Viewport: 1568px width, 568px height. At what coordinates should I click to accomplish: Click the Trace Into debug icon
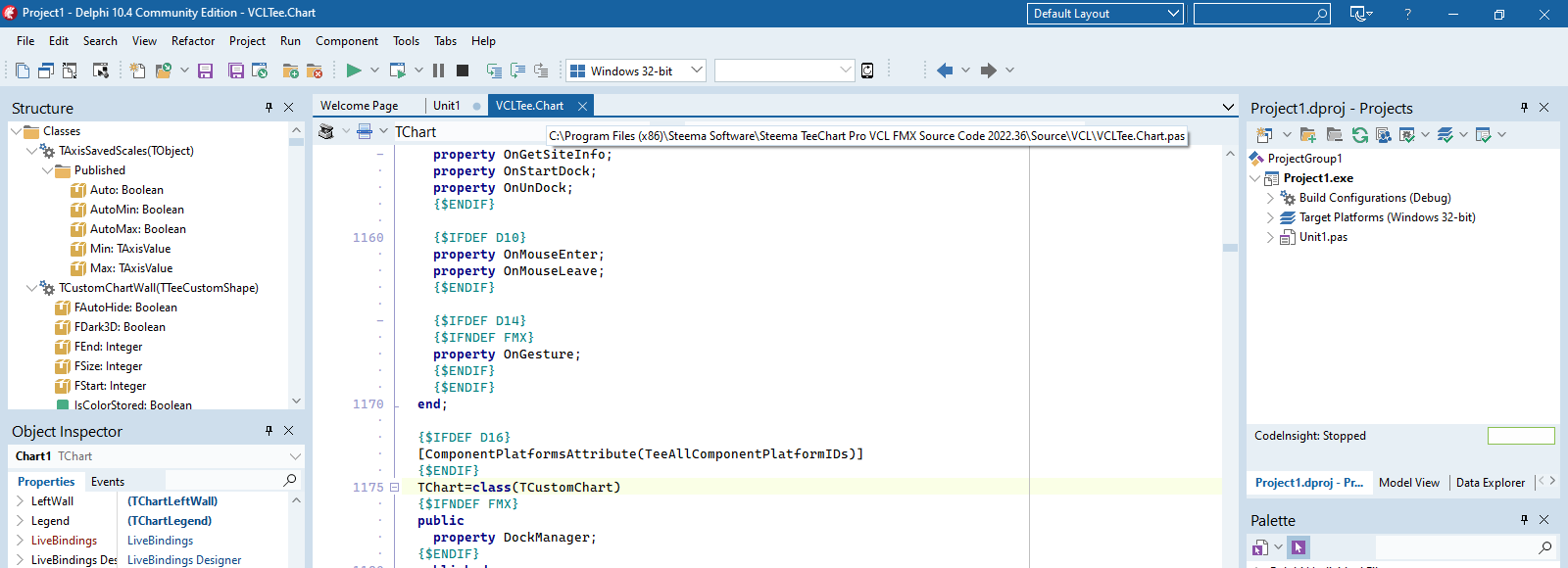[x=494, y=71]
